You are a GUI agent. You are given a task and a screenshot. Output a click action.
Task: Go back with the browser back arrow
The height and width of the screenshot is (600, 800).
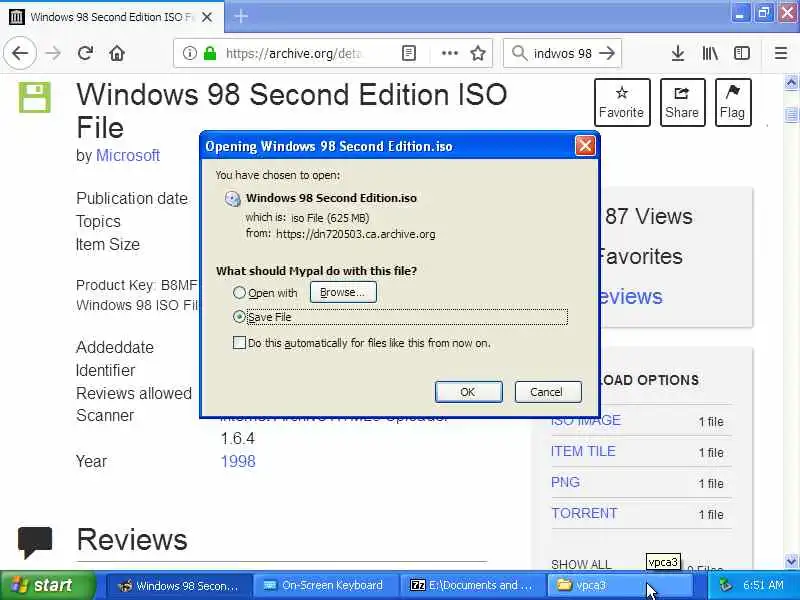pyautogui.click(x=20, y=53)
